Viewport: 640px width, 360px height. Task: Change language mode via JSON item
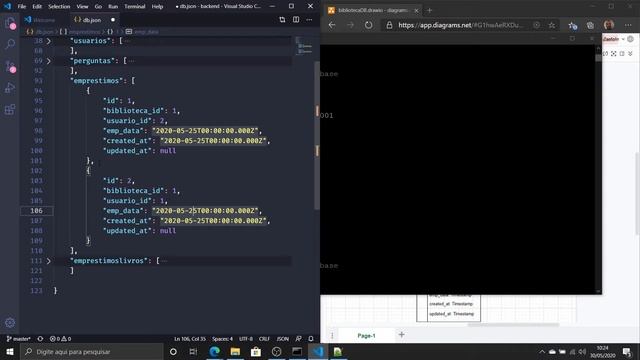(x=282, y=339)
